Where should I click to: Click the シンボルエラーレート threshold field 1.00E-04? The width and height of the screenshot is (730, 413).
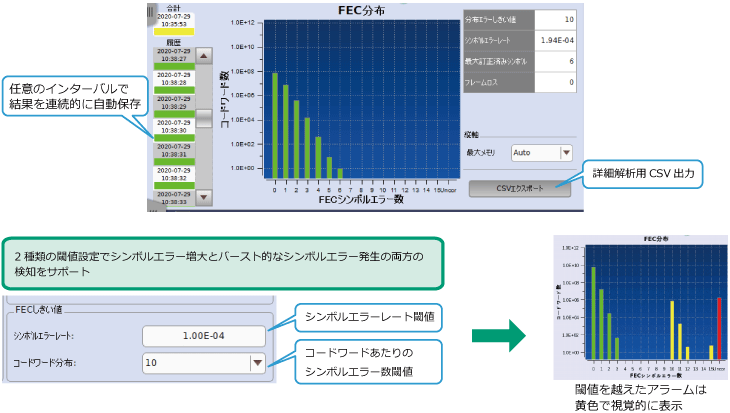click(204, 336)
